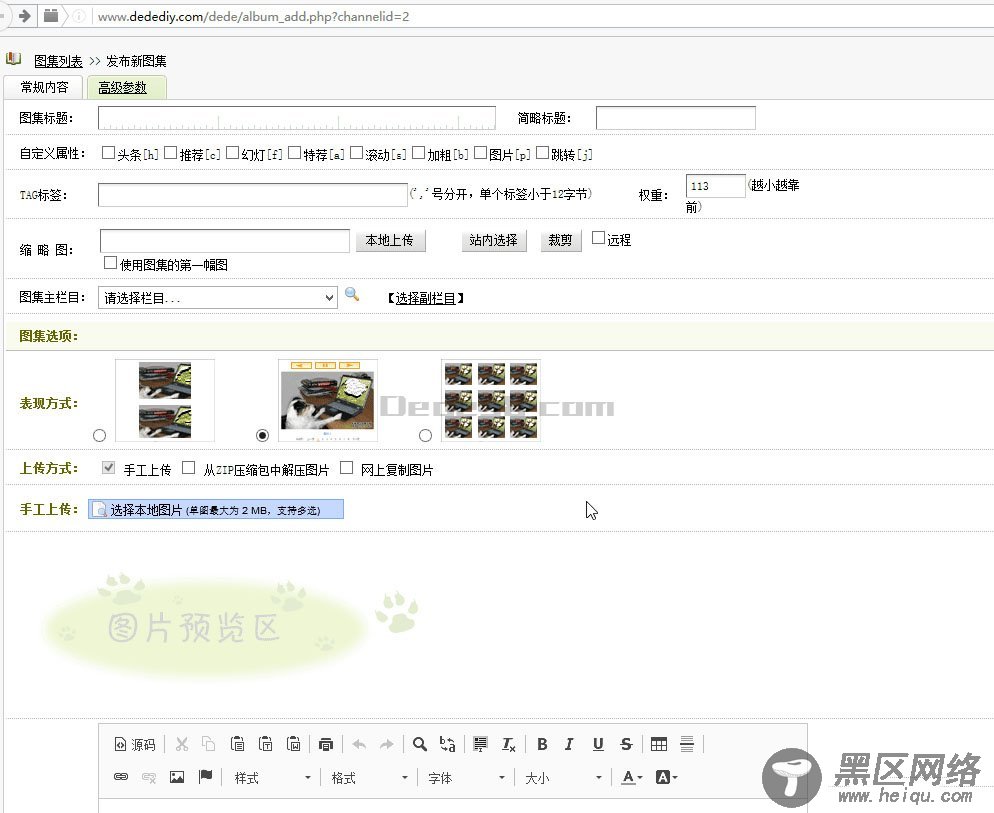Click the 权重 field showing 113
The height and width of the screenshot is (813, 994).
[x=715, y=186]
